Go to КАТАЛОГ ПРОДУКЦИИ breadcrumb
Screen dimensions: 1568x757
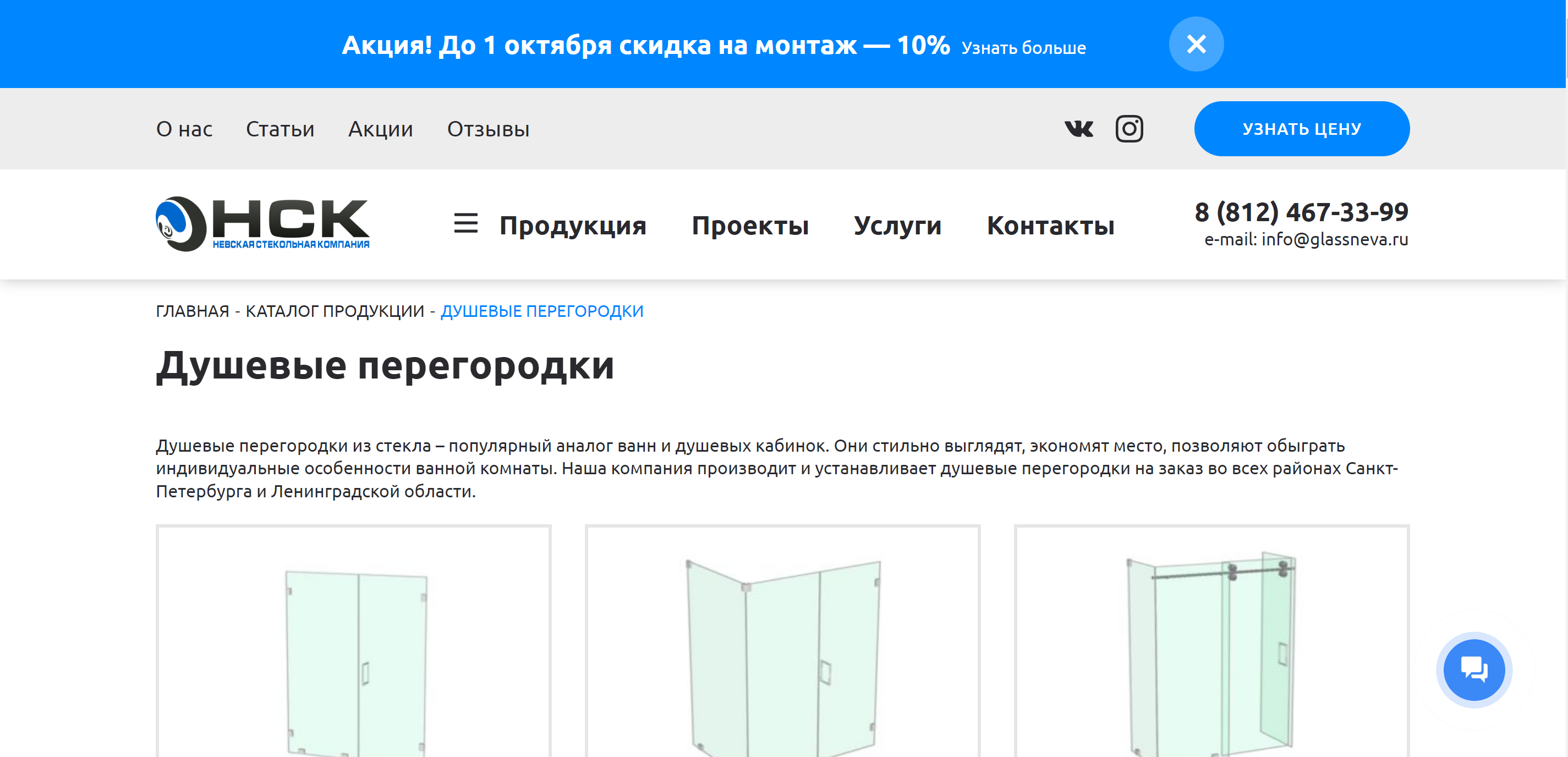335,311
